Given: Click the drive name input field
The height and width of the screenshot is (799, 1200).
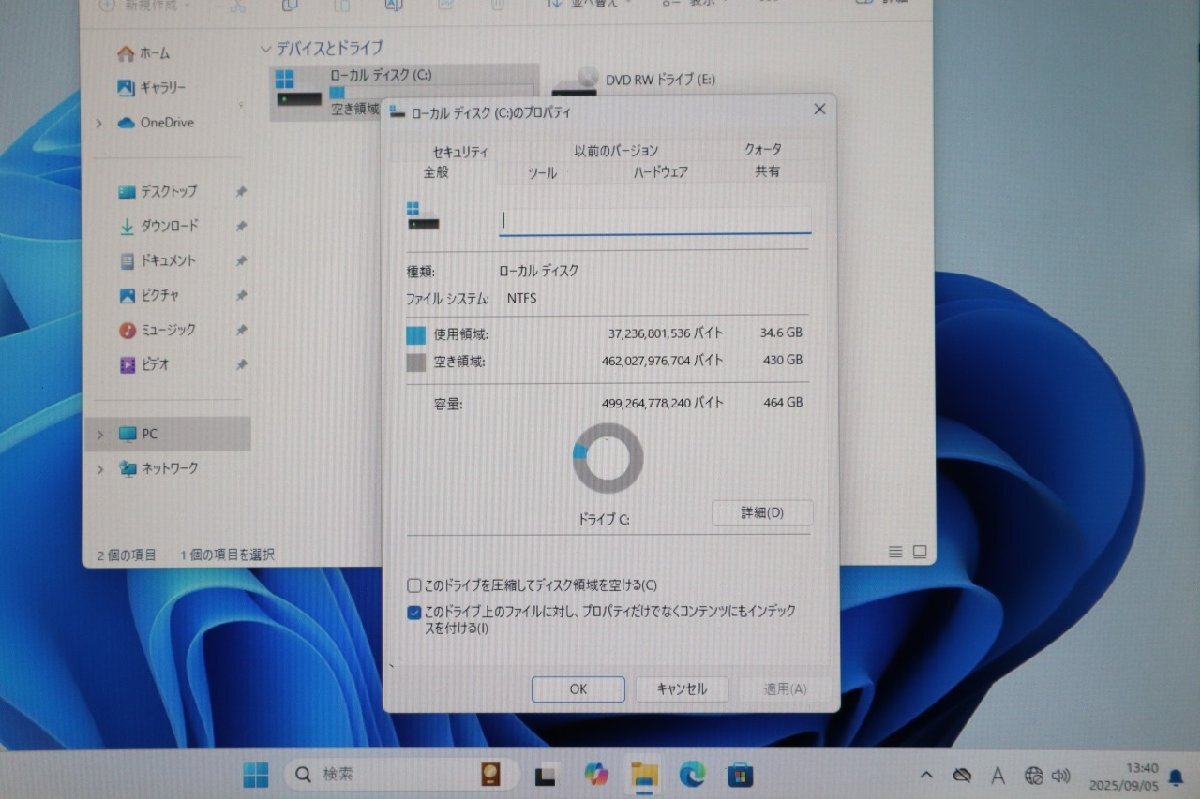Looking at the screenshot, I should [654, 219].
